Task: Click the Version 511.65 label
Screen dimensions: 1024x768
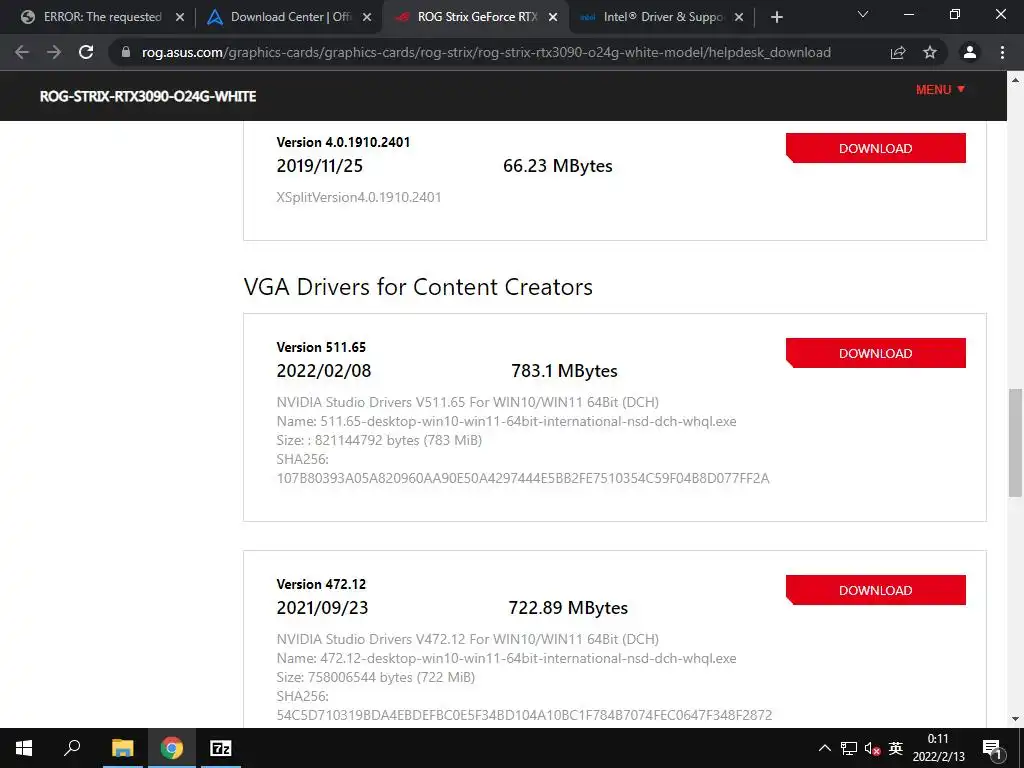Action: tap(321, 347)
